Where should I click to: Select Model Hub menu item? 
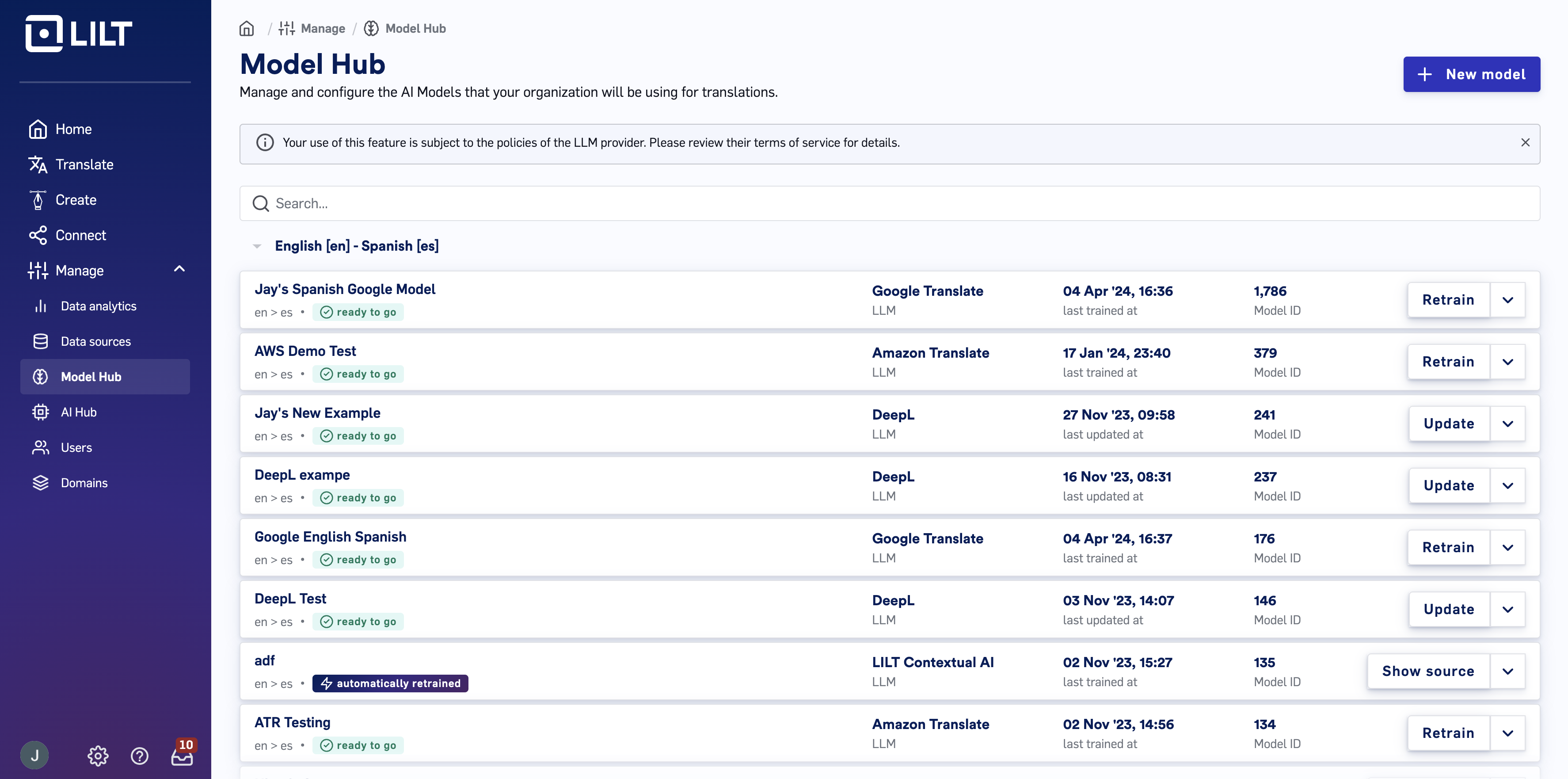pos(105,377)
